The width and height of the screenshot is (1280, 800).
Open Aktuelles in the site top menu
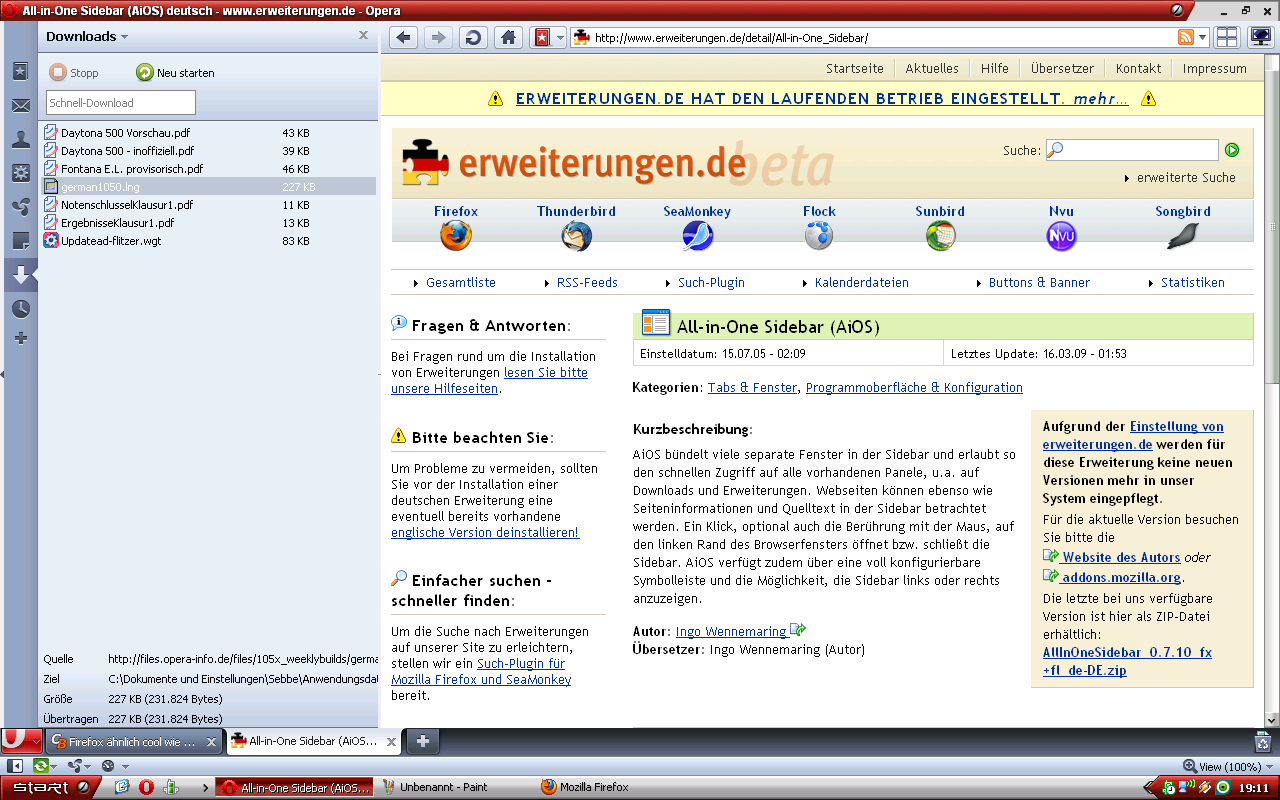point(932,69)
